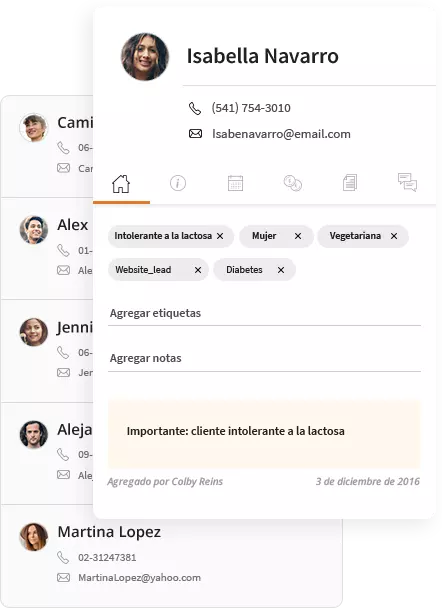Remove the Diabetes tag
The height and width of the screenshot is (608, 442).
(281, 270)
